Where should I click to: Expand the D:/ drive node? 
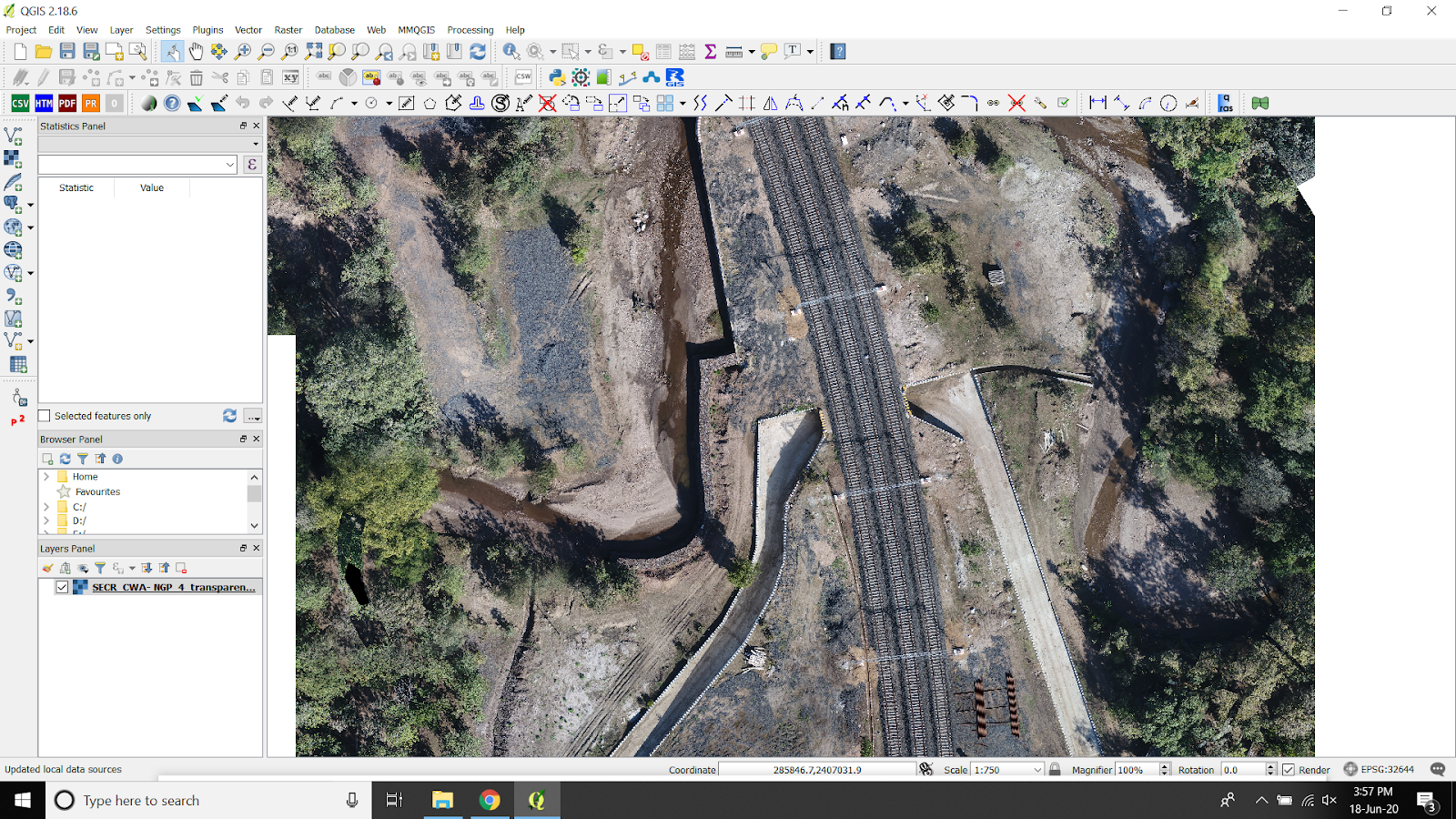point(46,521)
